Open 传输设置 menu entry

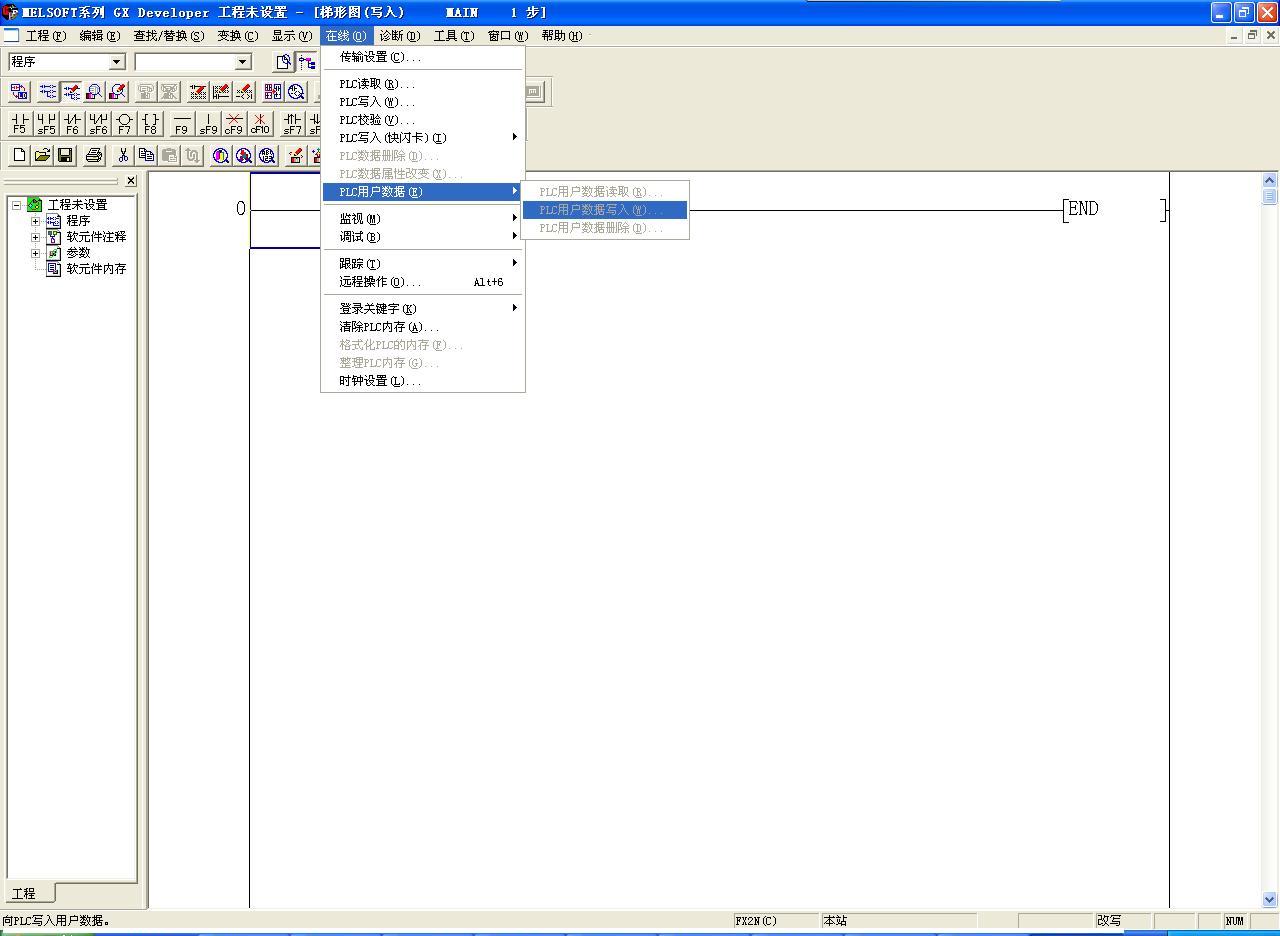379,57
